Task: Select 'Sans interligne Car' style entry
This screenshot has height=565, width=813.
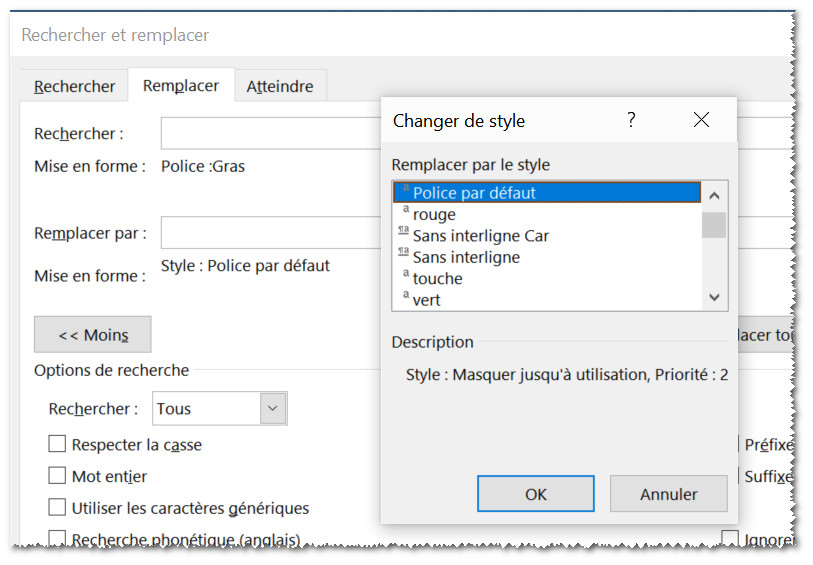Action: pos(480,236)
